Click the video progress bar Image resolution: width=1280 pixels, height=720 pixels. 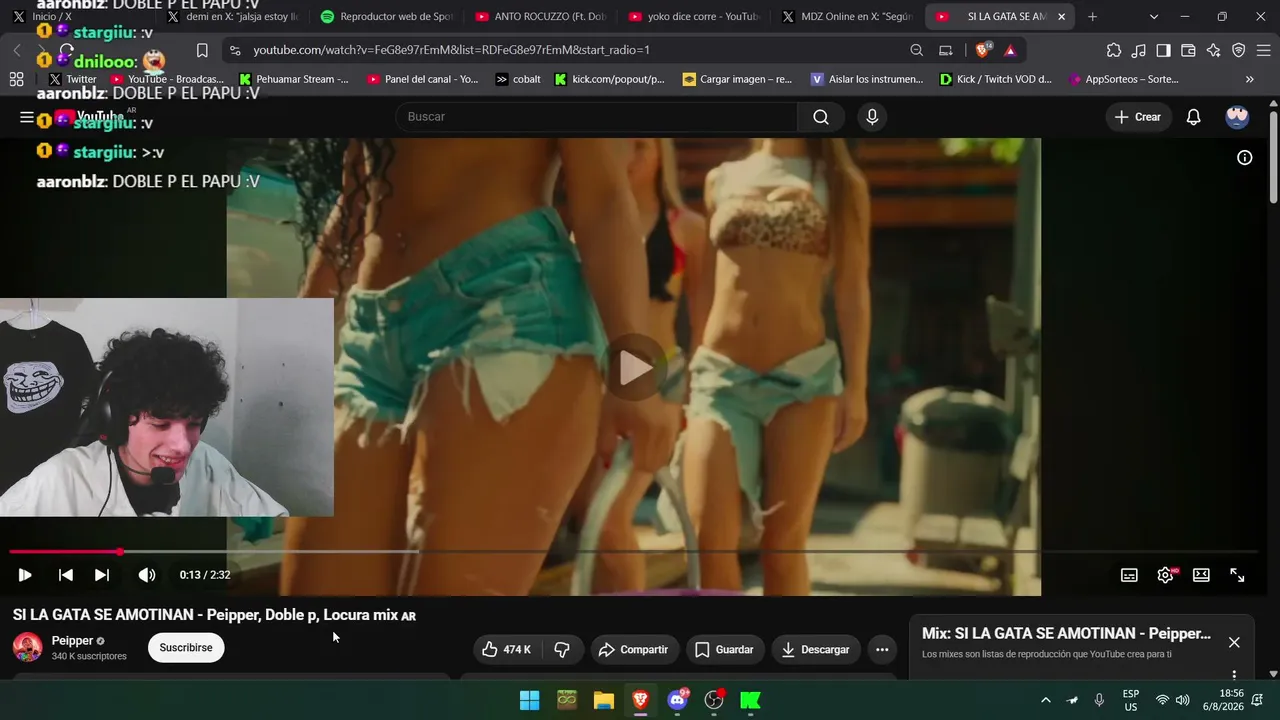tap(634, 552)
